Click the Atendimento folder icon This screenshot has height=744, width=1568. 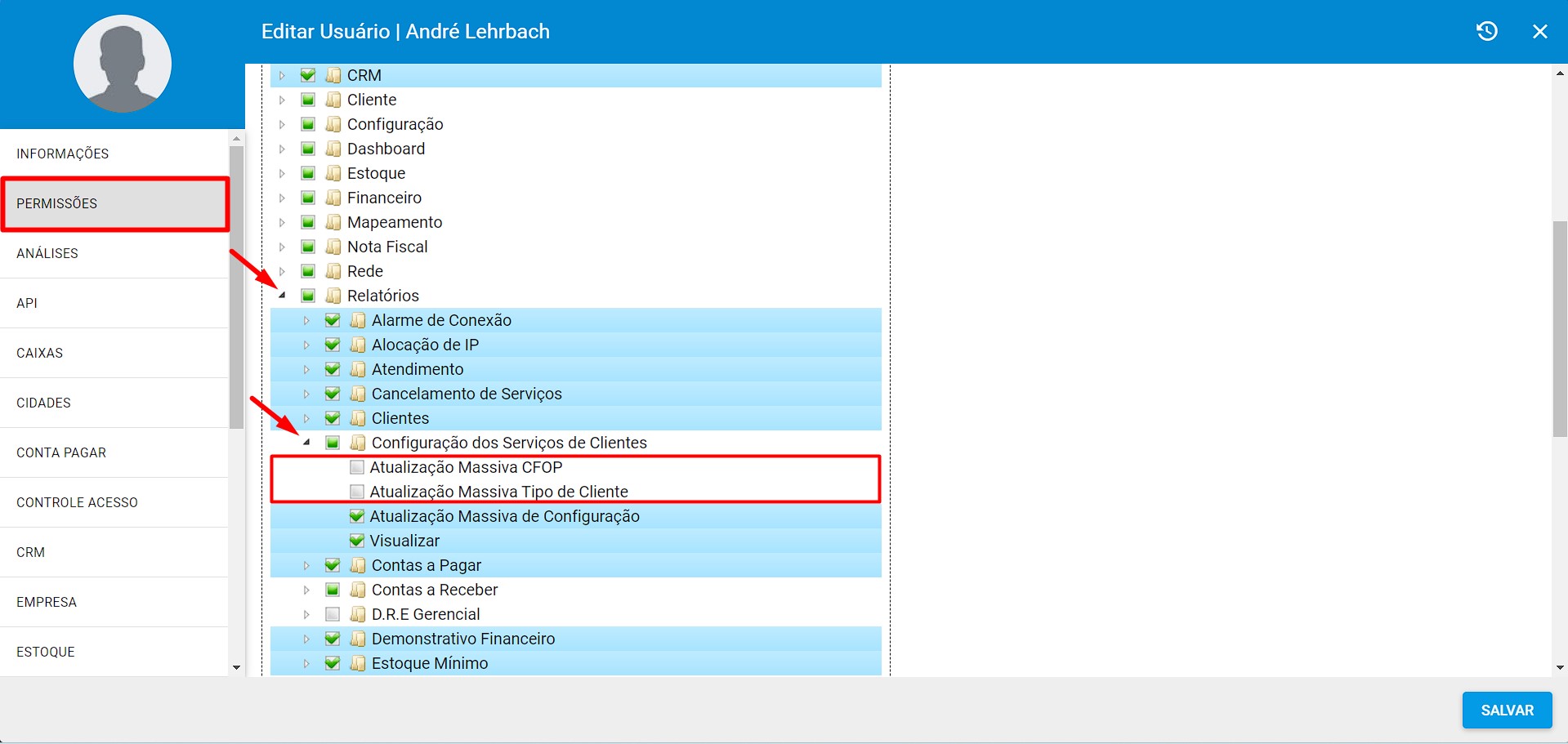pos(358,369)
